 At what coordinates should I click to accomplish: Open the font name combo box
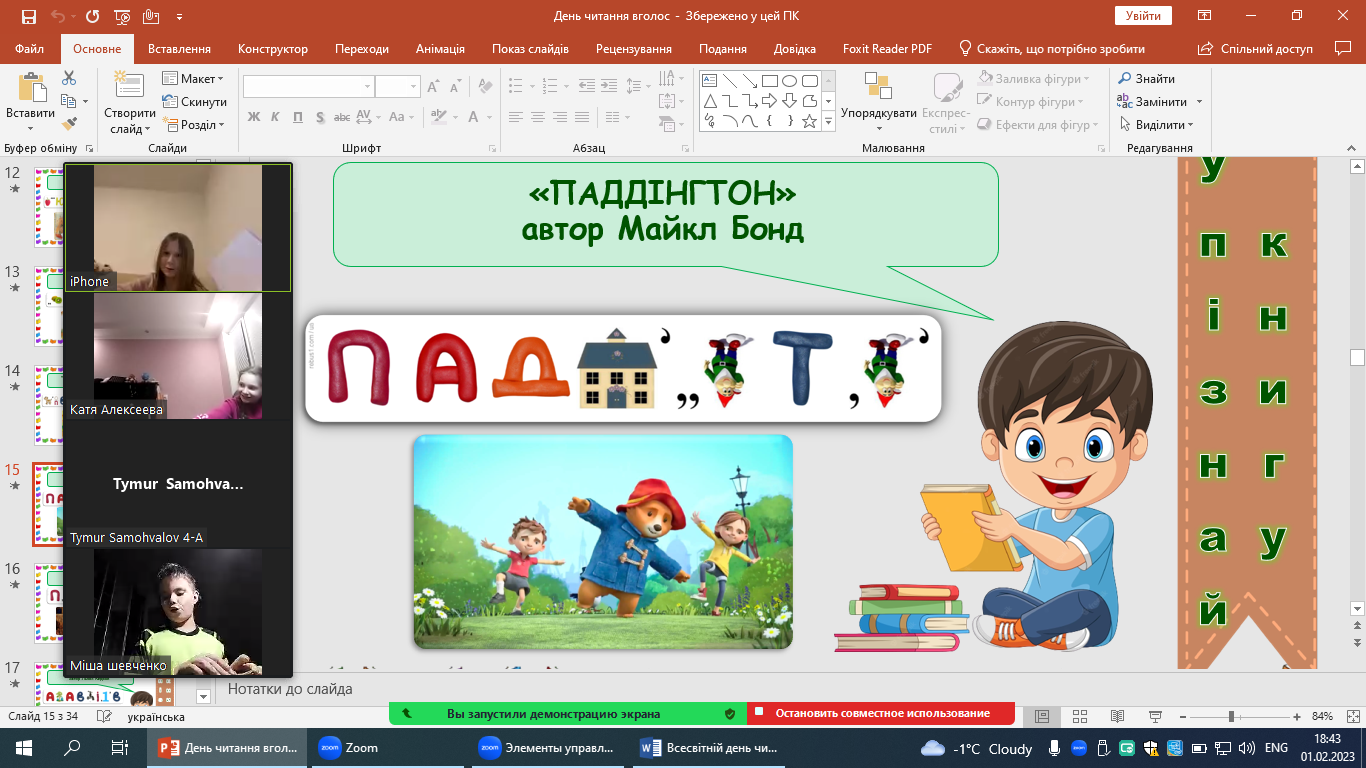tap(308, 87)
